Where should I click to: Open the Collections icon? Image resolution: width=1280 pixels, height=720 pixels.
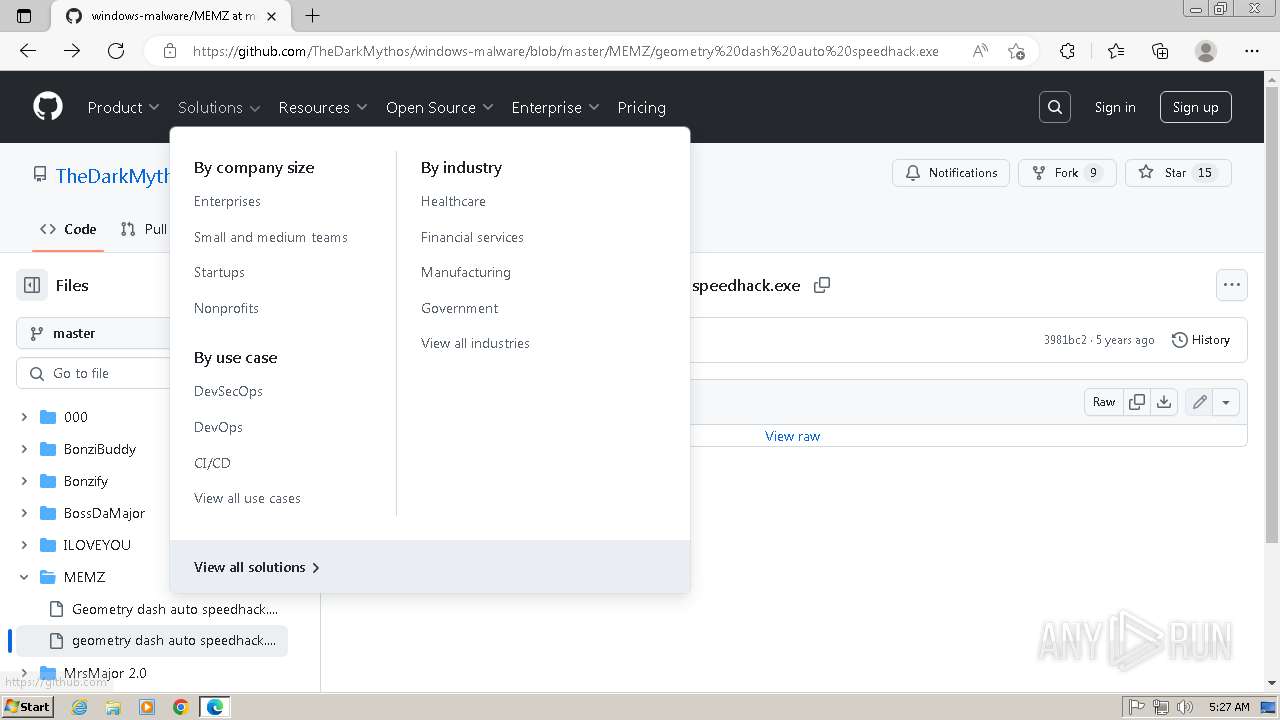coord(1160,51)
